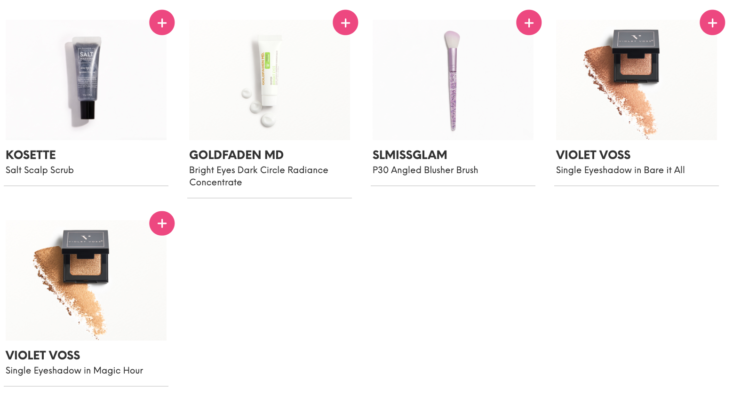Click VIOLET VOSS heading above Bare it All
This screenshot has width=733, height=398.
[593, 155]
